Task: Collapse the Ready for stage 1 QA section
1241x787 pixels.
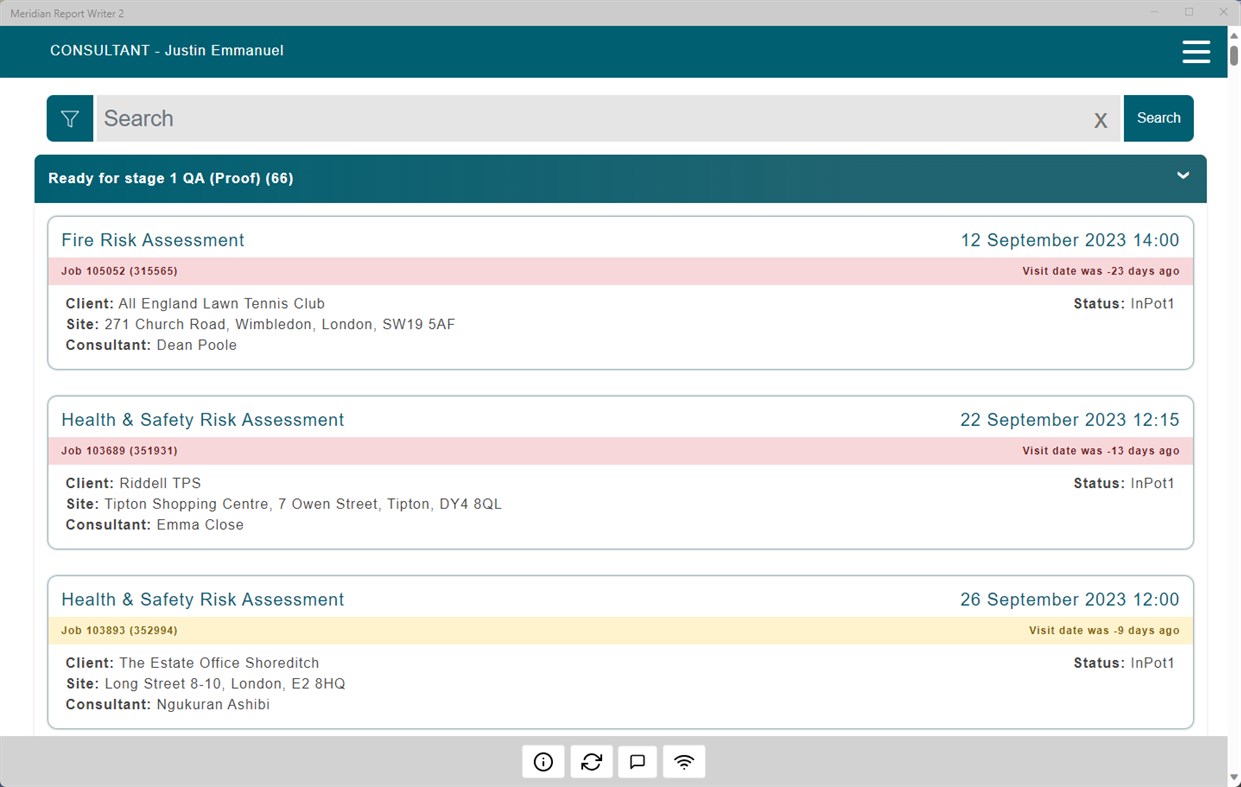Action: click(x=1183, y=177)
